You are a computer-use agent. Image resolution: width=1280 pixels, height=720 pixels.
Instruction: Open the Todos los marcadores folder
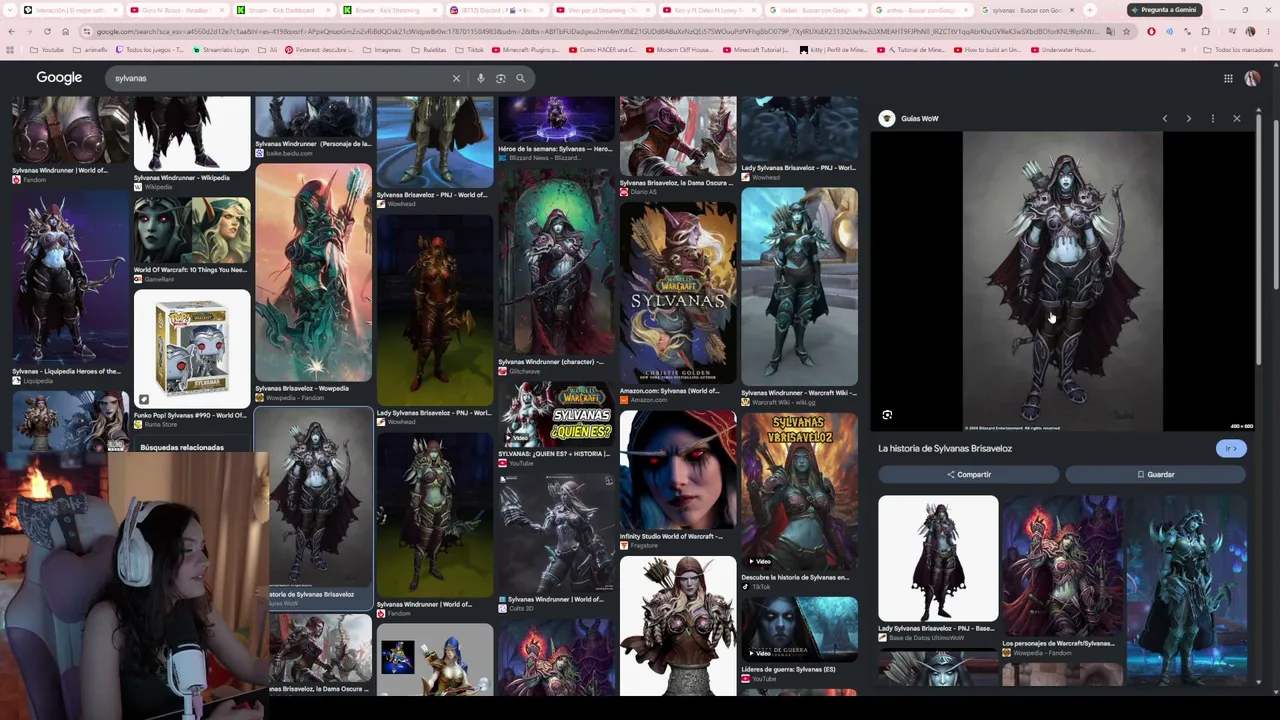pos(1238,50)
